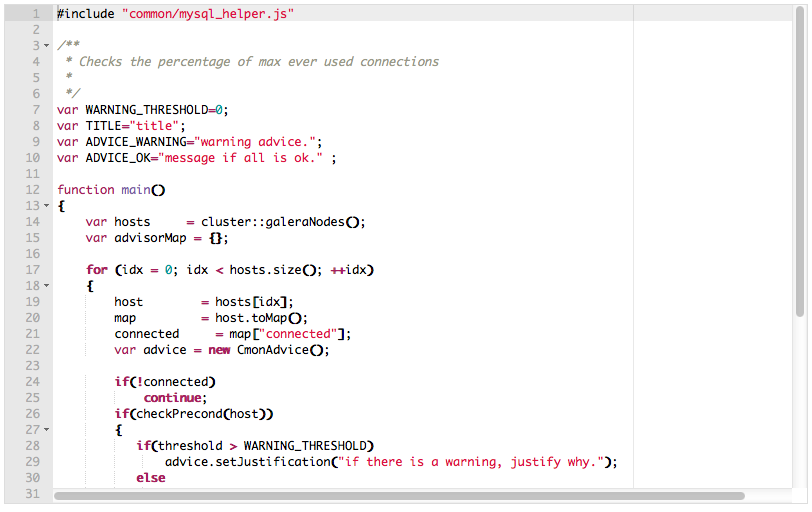Click "hosts[idx]" on line 19
This screenshot has height=512, width=812.
(251, 302)
